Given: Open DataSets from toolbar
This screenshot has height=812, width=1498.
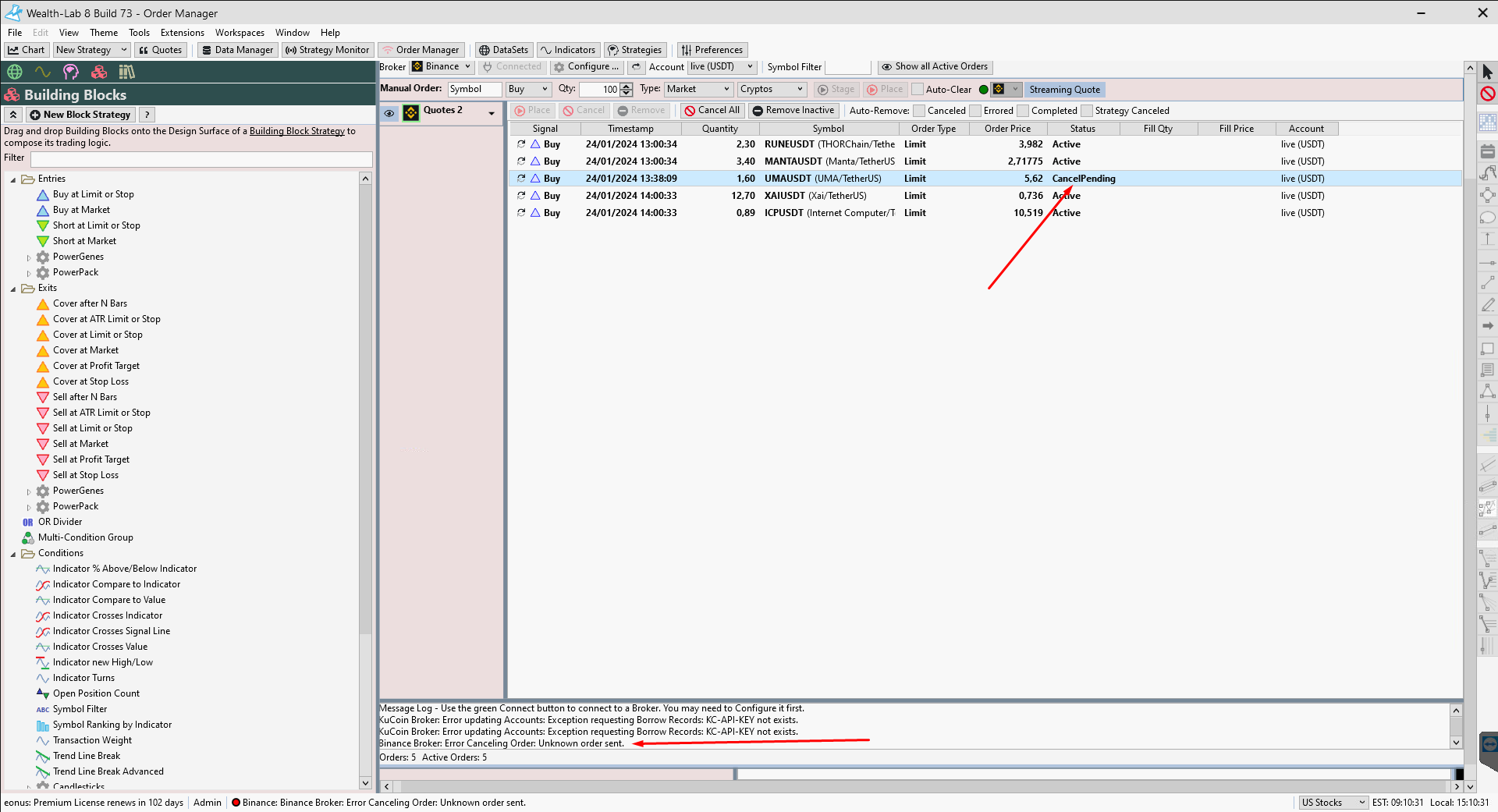Looking at the screenshot, I should pos(503,50).
